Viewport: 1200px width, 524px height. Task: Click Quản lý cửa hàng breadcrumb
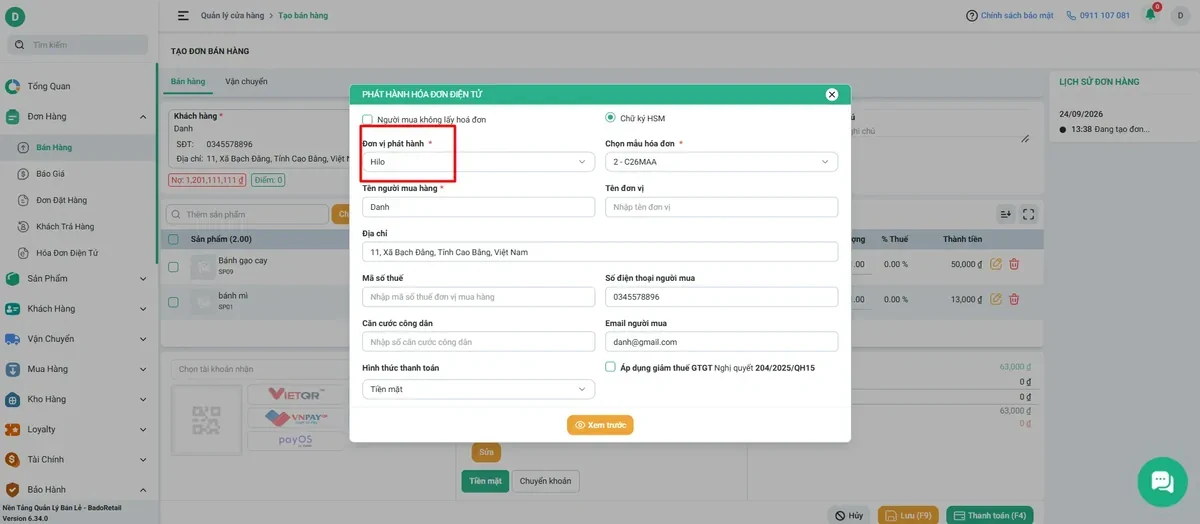tap(232, 16)
